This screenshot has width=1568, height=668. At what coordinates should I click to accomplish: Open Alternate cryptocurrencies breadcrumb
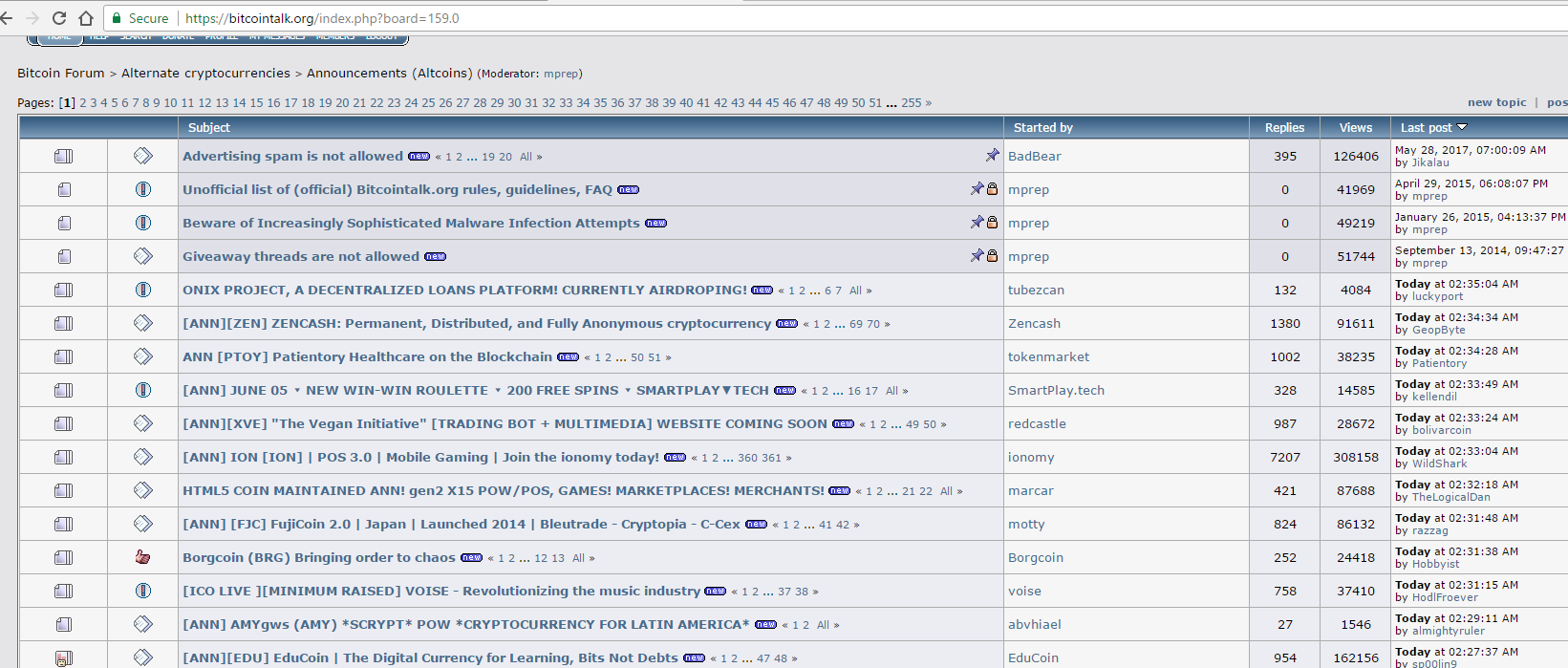[205, 74]
